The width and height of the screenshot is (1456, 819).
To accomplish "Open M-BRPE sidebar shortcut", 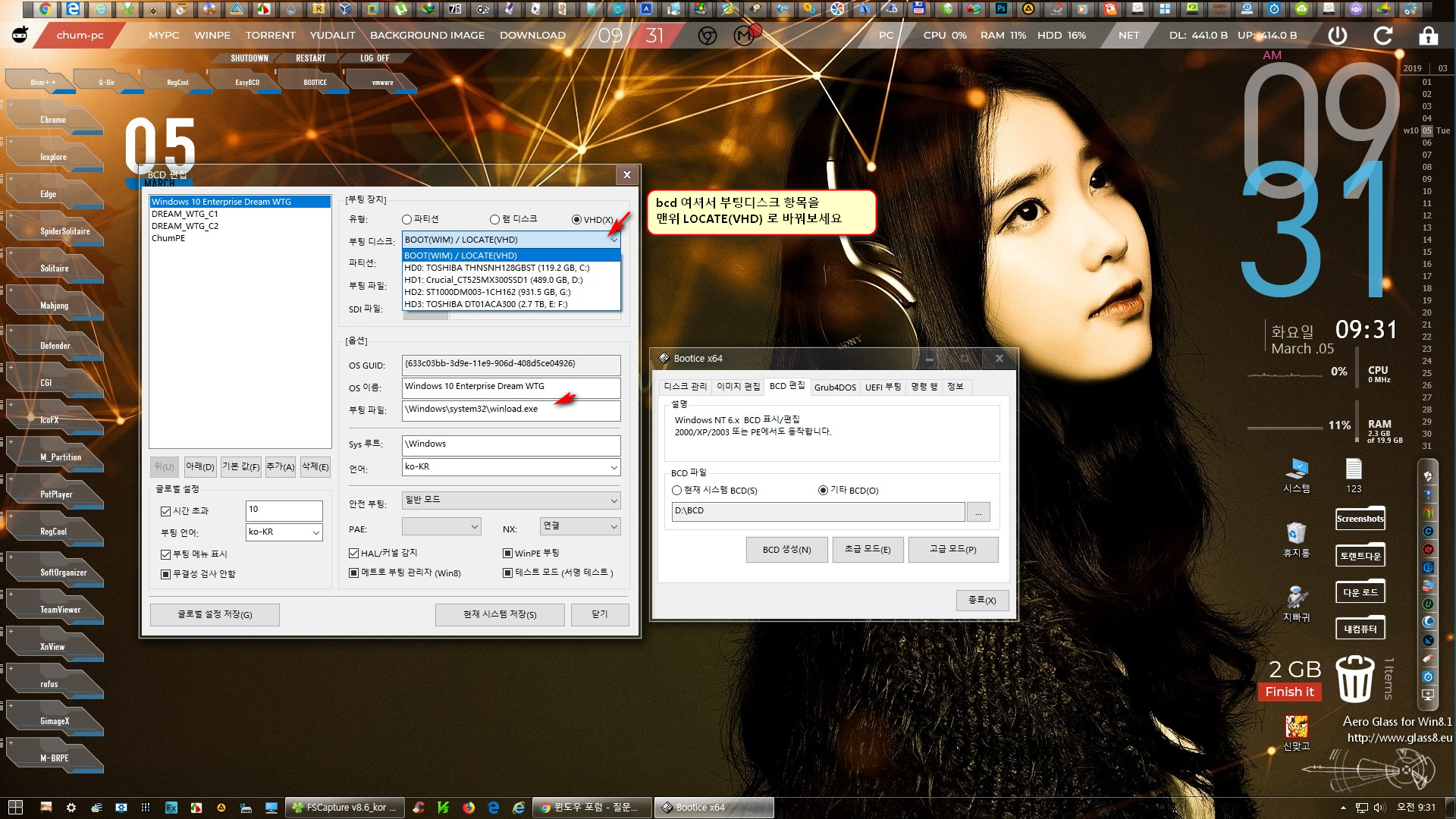I will [54, 758].
